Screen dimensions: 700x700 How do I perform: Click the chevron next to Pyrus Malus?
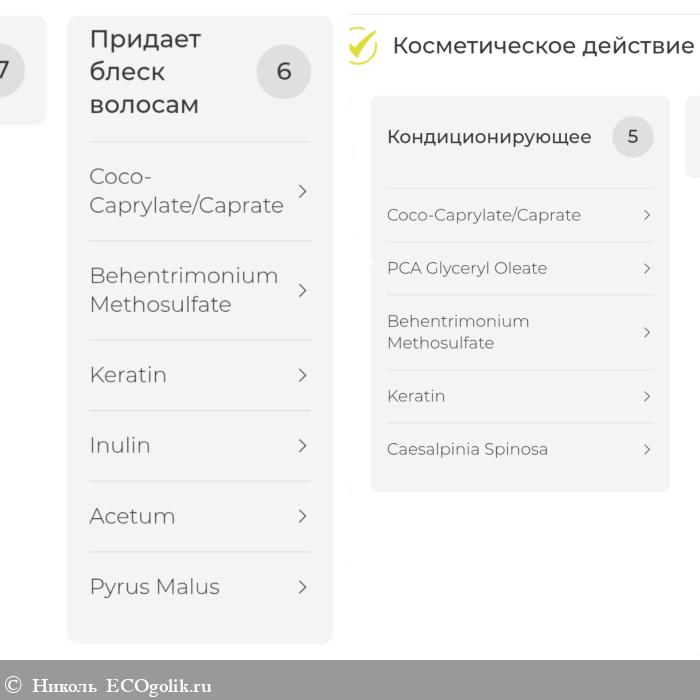point(302,587)
